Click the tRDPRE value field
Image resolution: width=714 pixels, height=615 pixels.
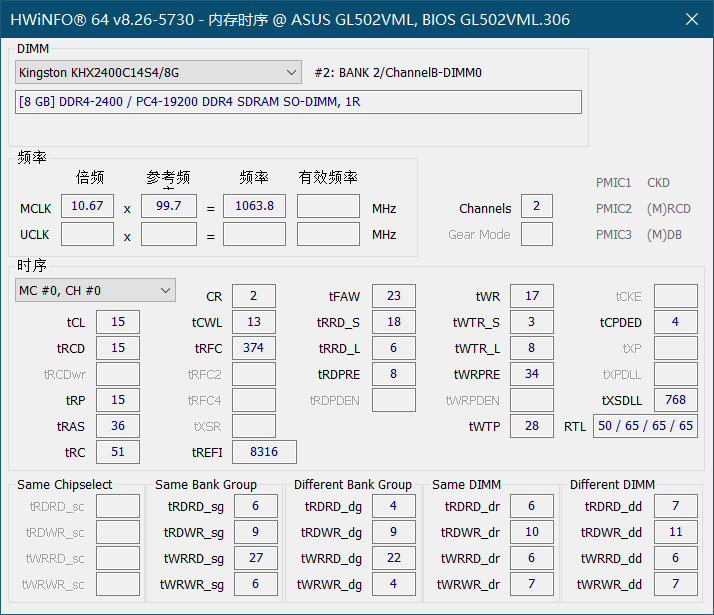(x=394, y=374)
